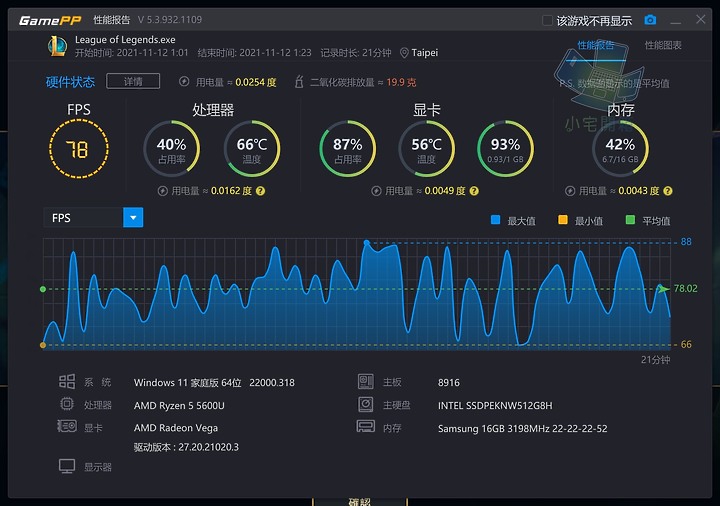Click the memory power usage lightning icon
This screenshot has width=720, height=506.
click(570, 191)
